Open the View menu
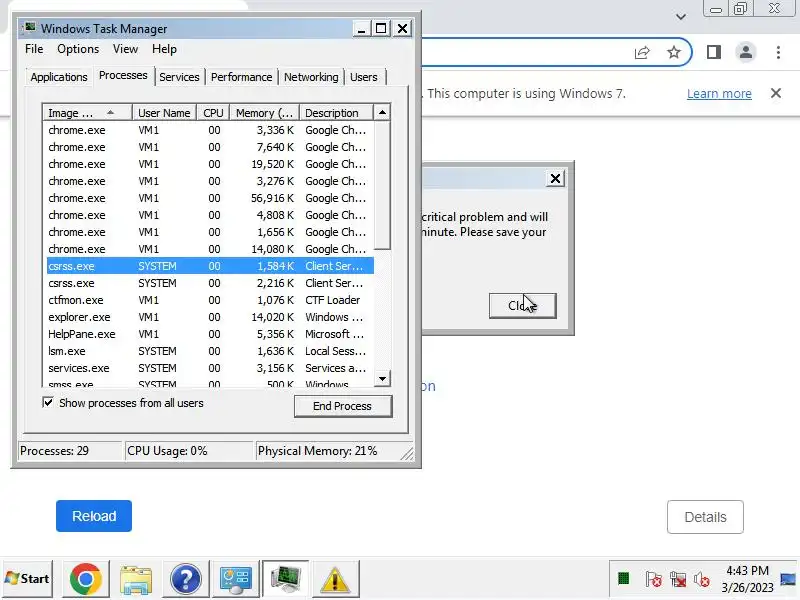 click(x=126, y=49)
